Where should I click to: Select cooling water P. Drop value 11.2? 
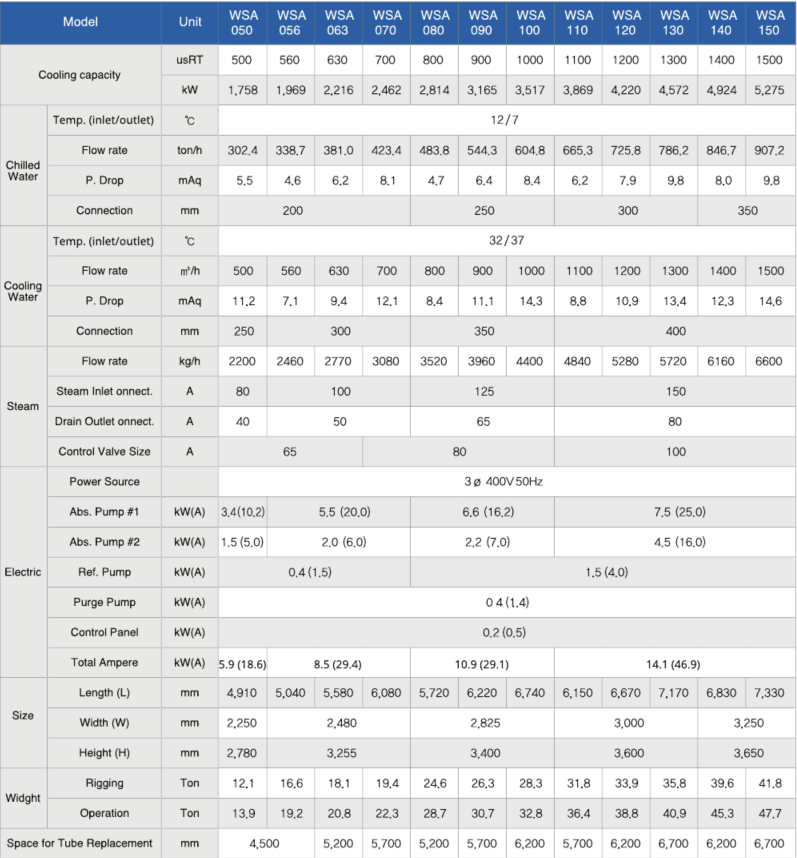[x=242, y=301]
